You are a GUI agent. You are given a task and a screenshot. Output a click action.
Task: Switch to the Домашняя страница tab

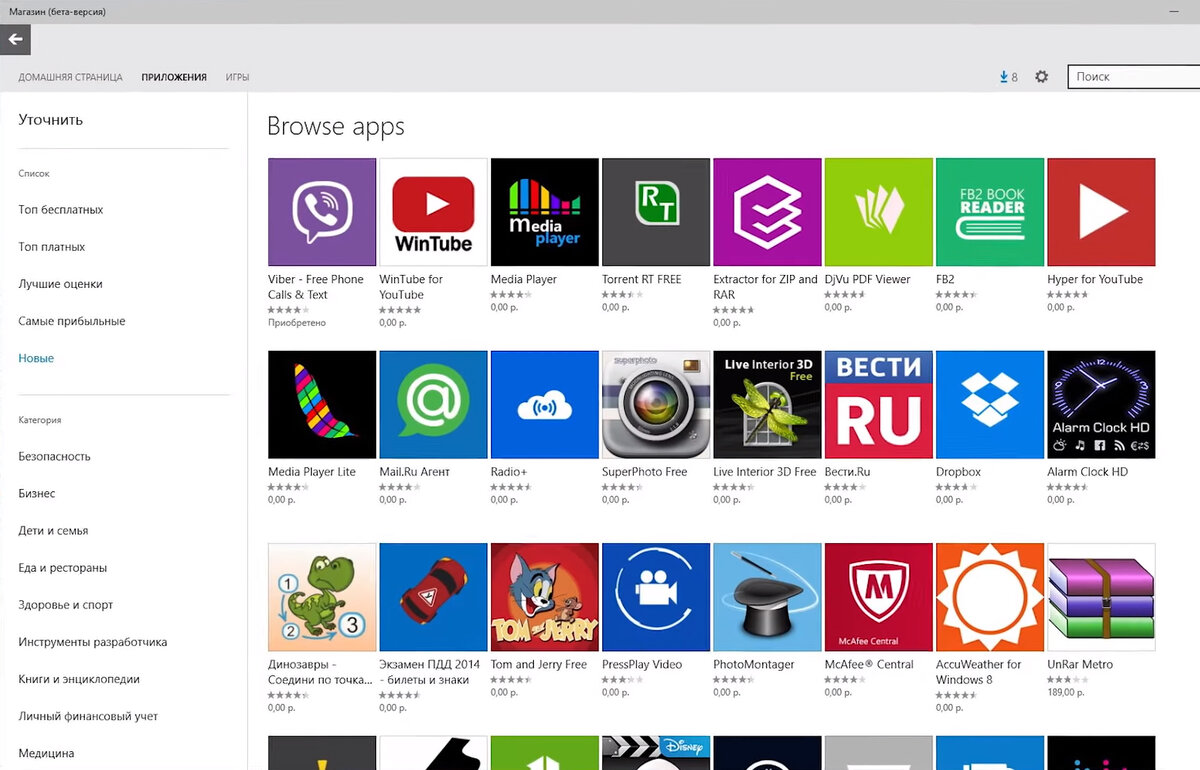point(70,77)
